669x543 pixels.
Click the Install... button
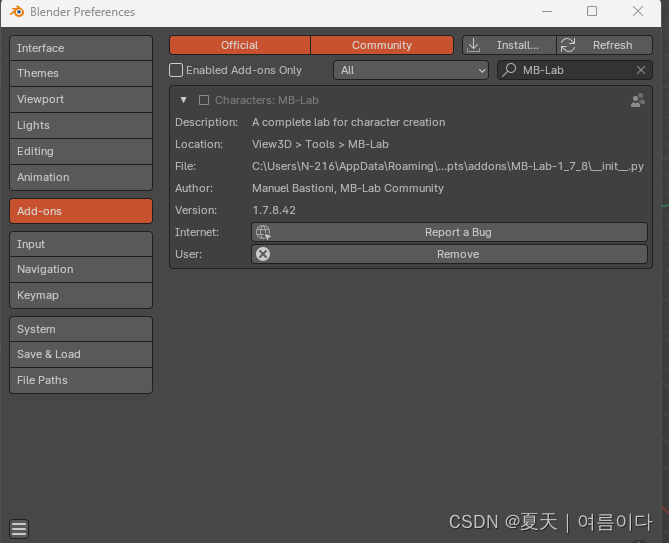[509, 45]
